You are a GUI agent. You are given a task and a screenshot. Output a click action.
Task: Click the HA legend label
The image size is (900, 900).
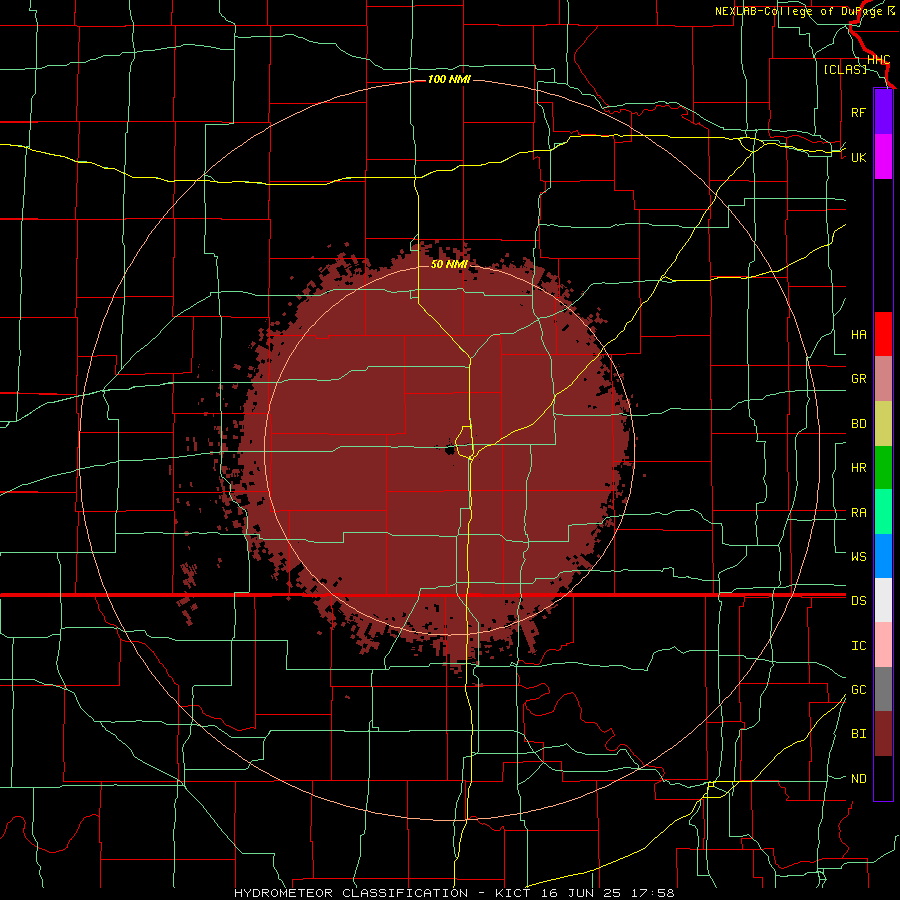tap(858, 334)
